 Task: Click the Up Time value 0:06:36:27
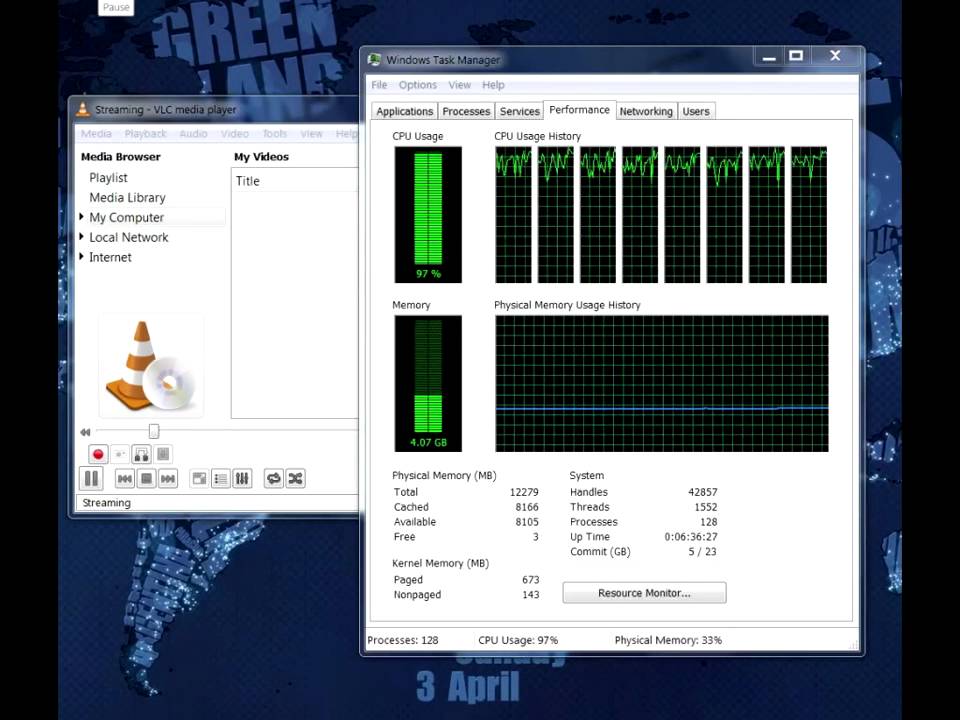(x=691, y=536)
